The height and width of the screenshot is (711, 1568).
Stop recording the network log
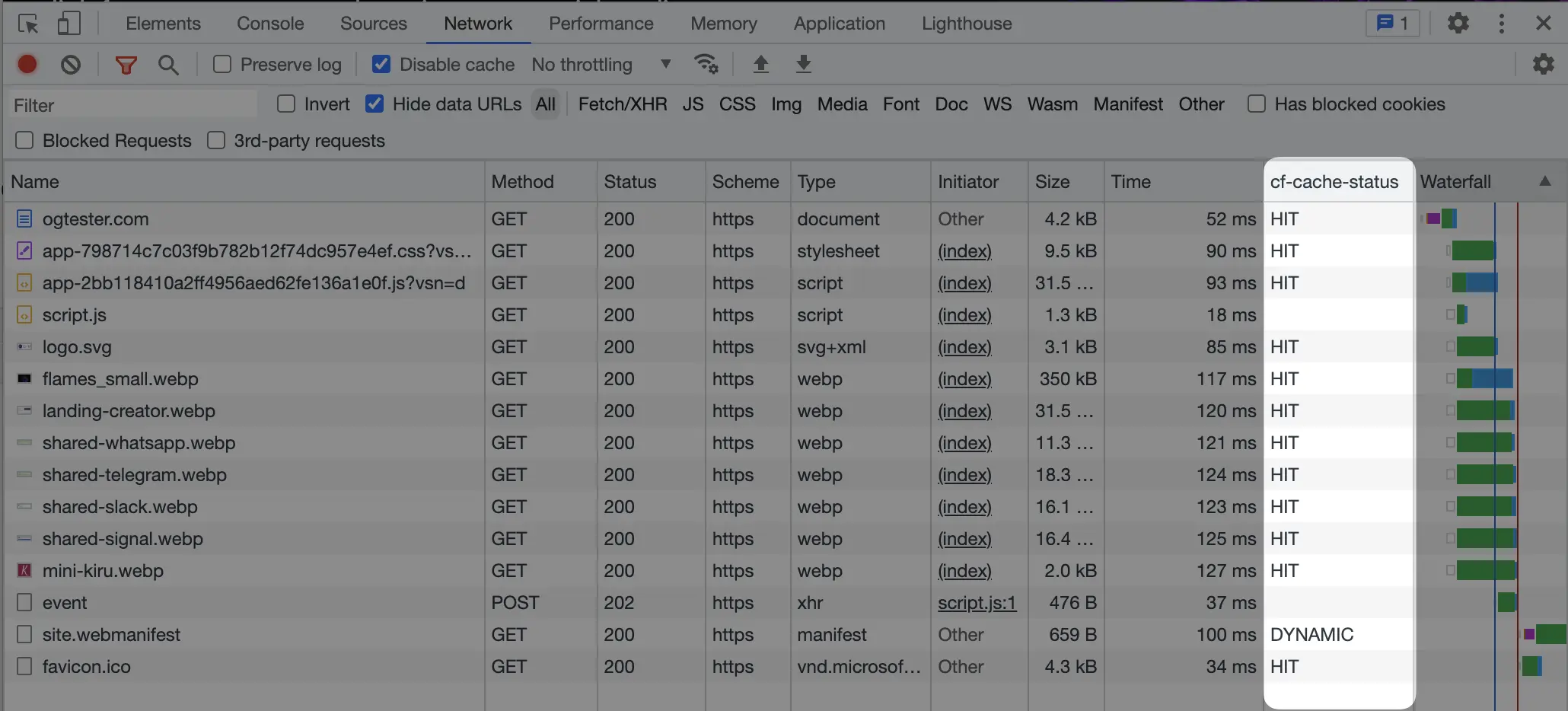(27, 65)
